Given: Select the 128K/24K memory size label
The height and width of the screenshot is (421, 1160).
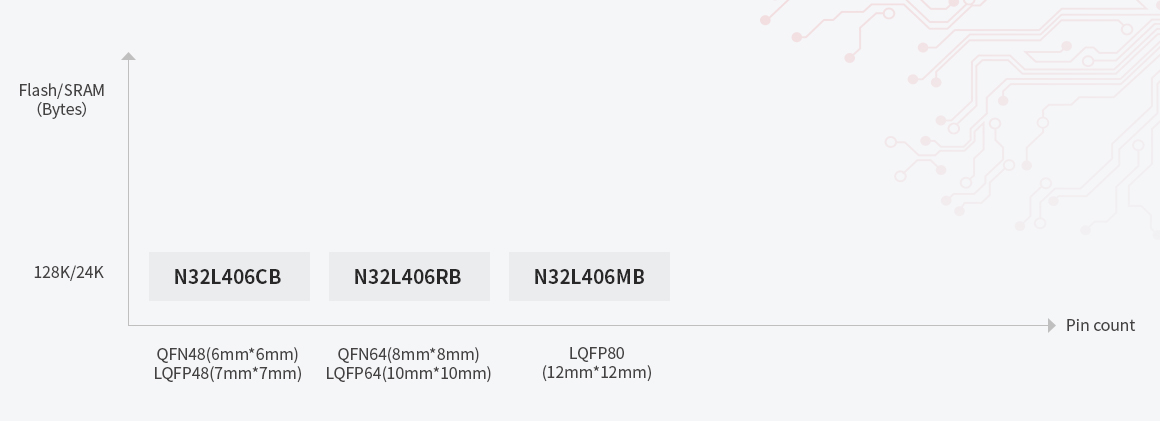Looking at the screenshot, I should [x=68, y=272].
